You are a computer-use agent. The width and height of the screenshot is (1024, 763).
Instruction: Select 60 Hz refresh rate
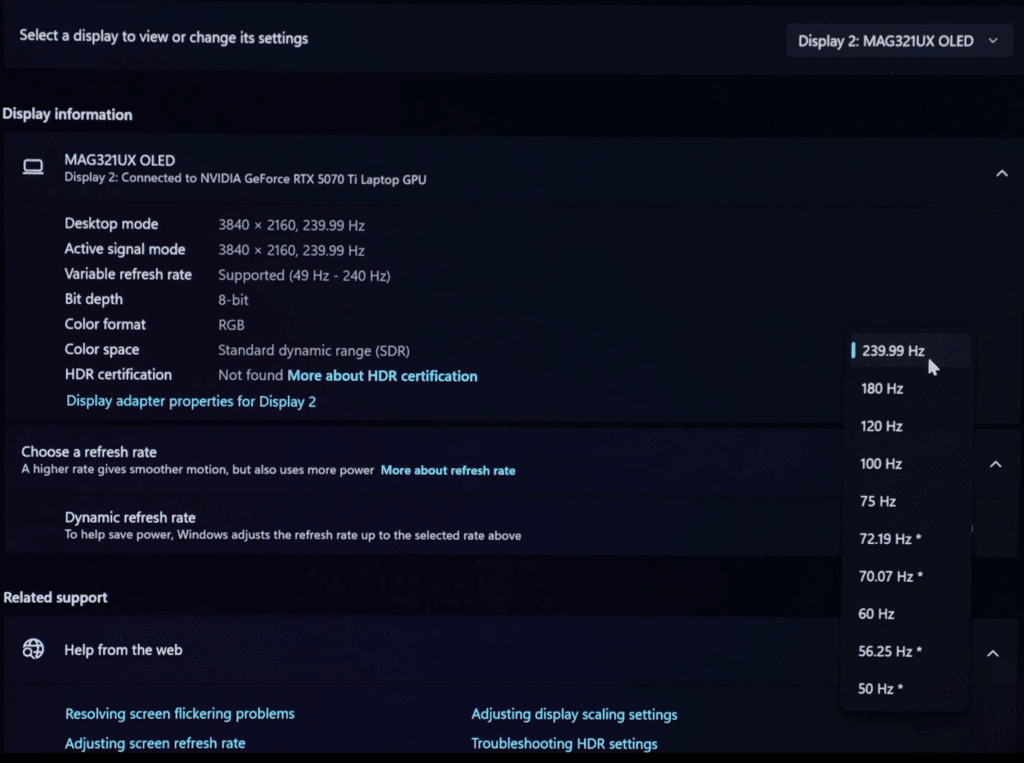877,614
